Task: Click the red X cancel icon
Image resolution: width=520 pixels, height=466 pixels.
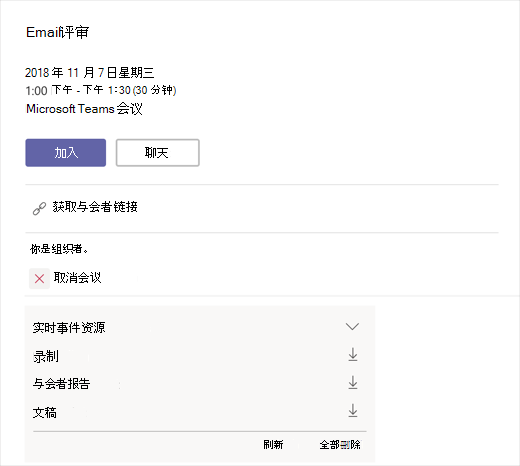Action: coord(39,279)
